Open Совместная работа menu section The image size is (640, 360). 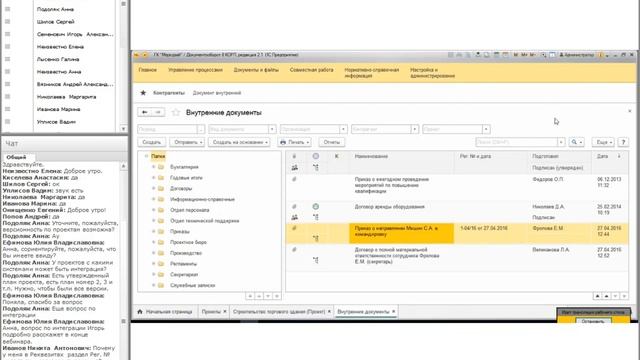pyautogui.click(x=311, y=70)
